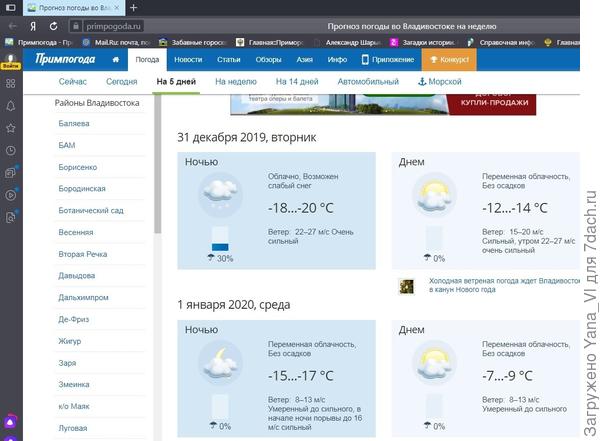600x441 pixels.
Task: Click the primpogoda.ru address bar
Action: [x=110, y=25]
